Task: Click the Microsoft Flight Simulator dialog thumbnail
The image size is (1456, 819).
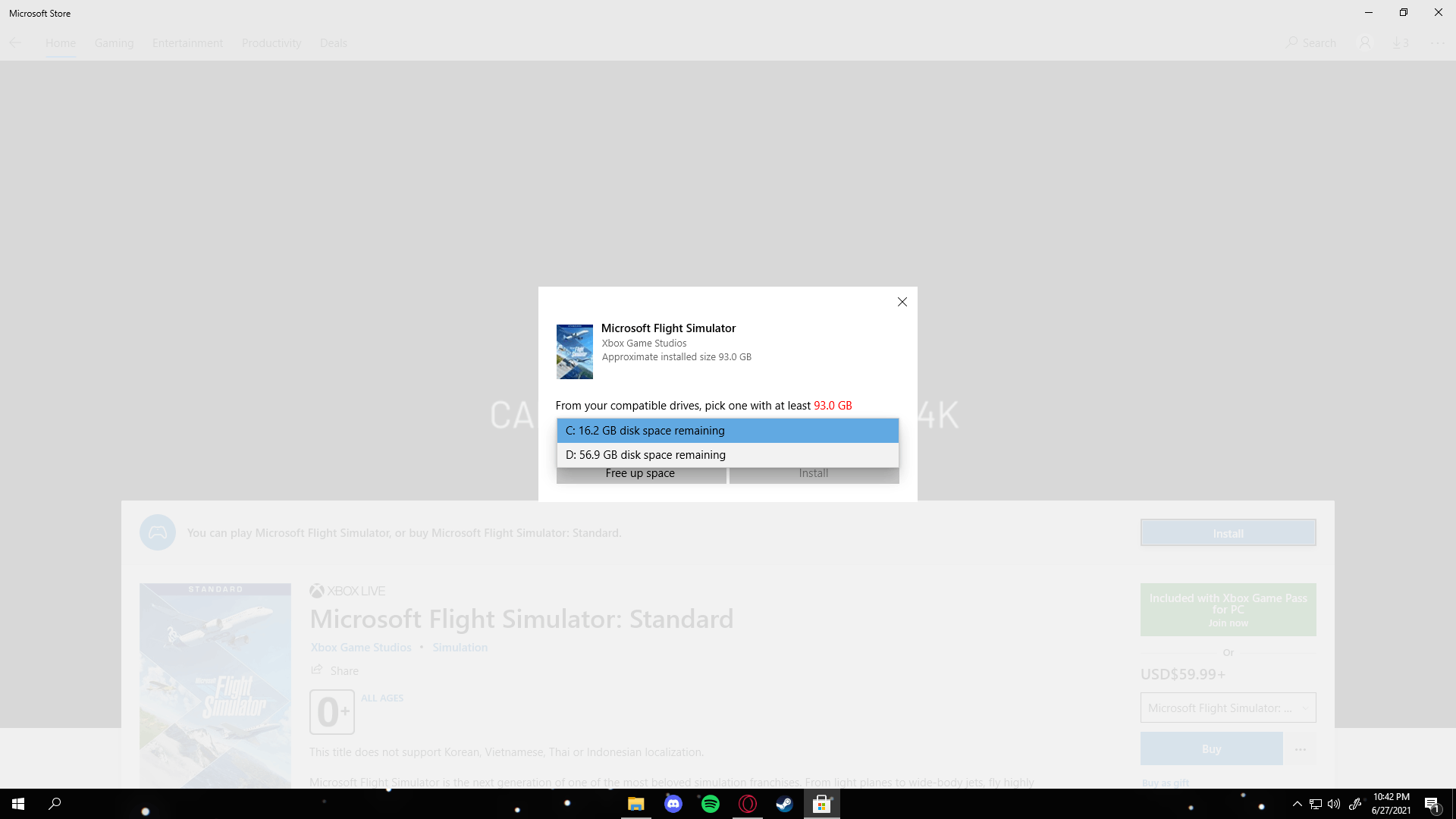Action: 575,352
